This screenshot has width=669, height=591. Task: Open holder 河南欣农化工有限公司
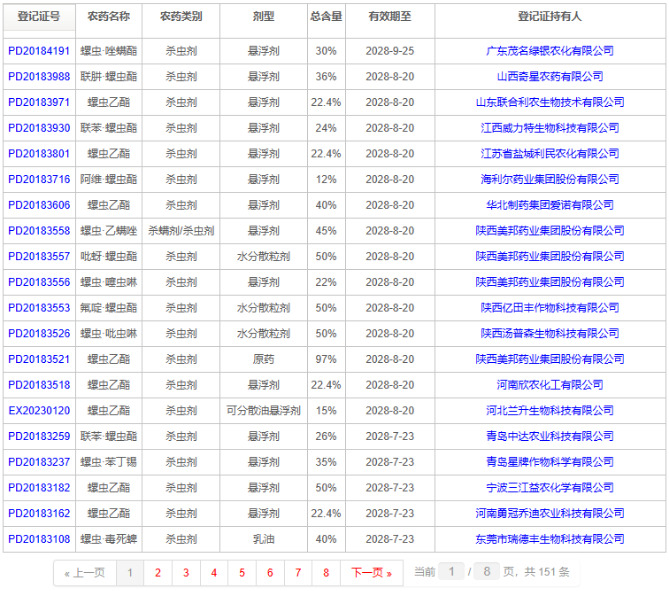(x=550, y=384)
